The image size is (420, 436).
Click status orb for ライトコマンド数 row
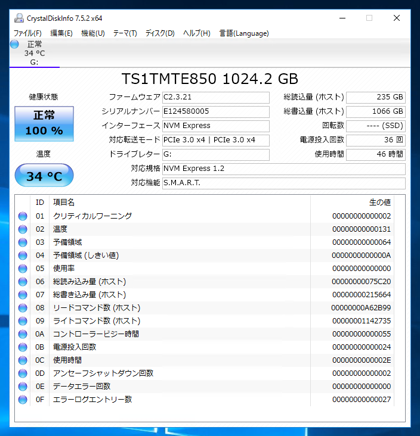(x=23, y=321)
